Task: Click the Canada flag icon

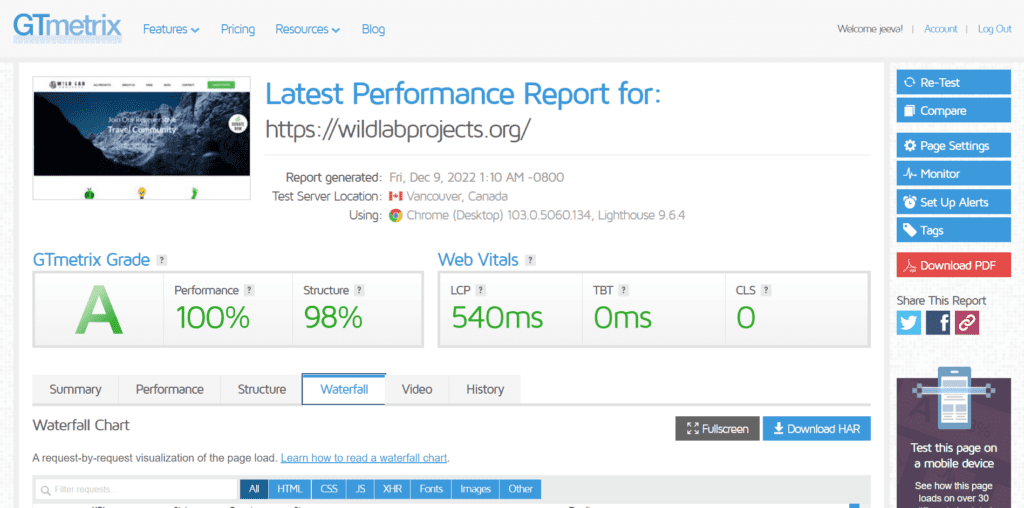Action: (x=395, y=197)
